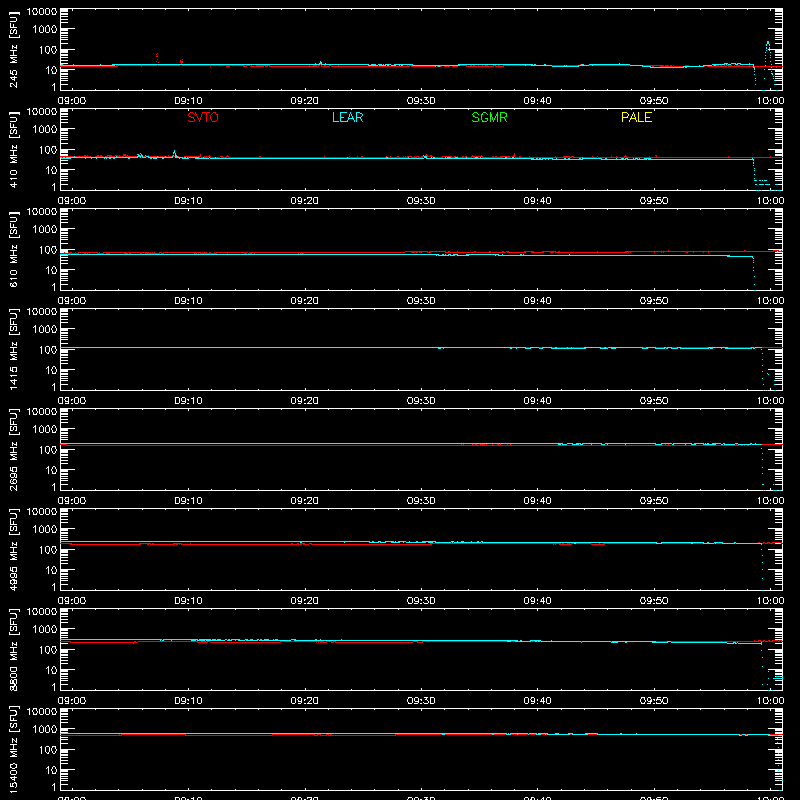Click the red dotted spike near 09:07 at 245 MHz
The height and width of the screenshot is (800, 800).
[x=157, y=58]
